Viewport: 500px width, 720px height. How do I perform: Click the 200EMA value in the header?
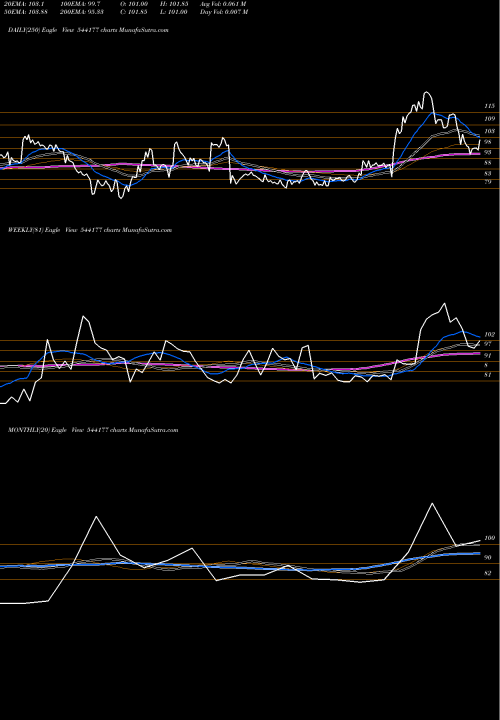(83, 12)
